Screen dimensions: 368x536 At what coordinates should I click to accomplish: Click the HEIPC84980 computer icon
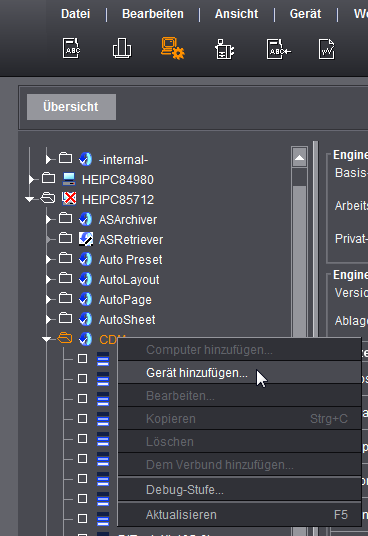[69, 179]
